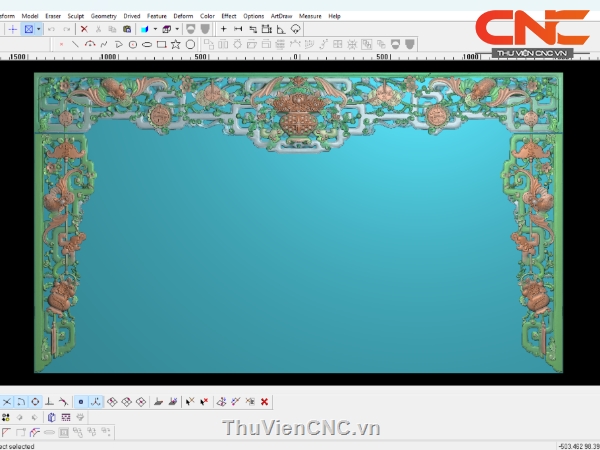This screenshot has width=600, height=450.
Task: Open the Sculpt menu
Action: (76, 16)
